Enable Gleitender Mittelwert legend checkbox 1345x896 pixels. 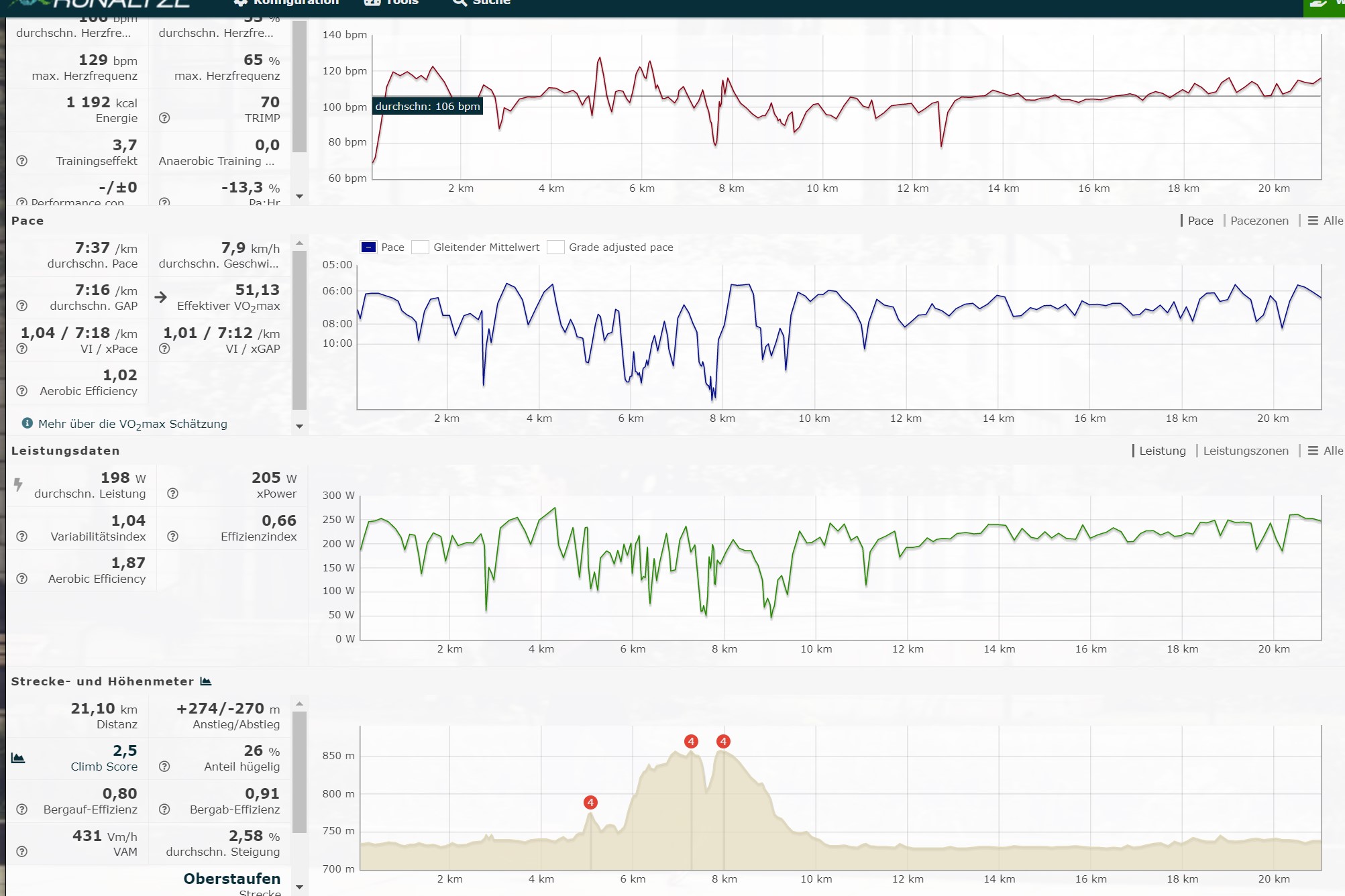421,247
